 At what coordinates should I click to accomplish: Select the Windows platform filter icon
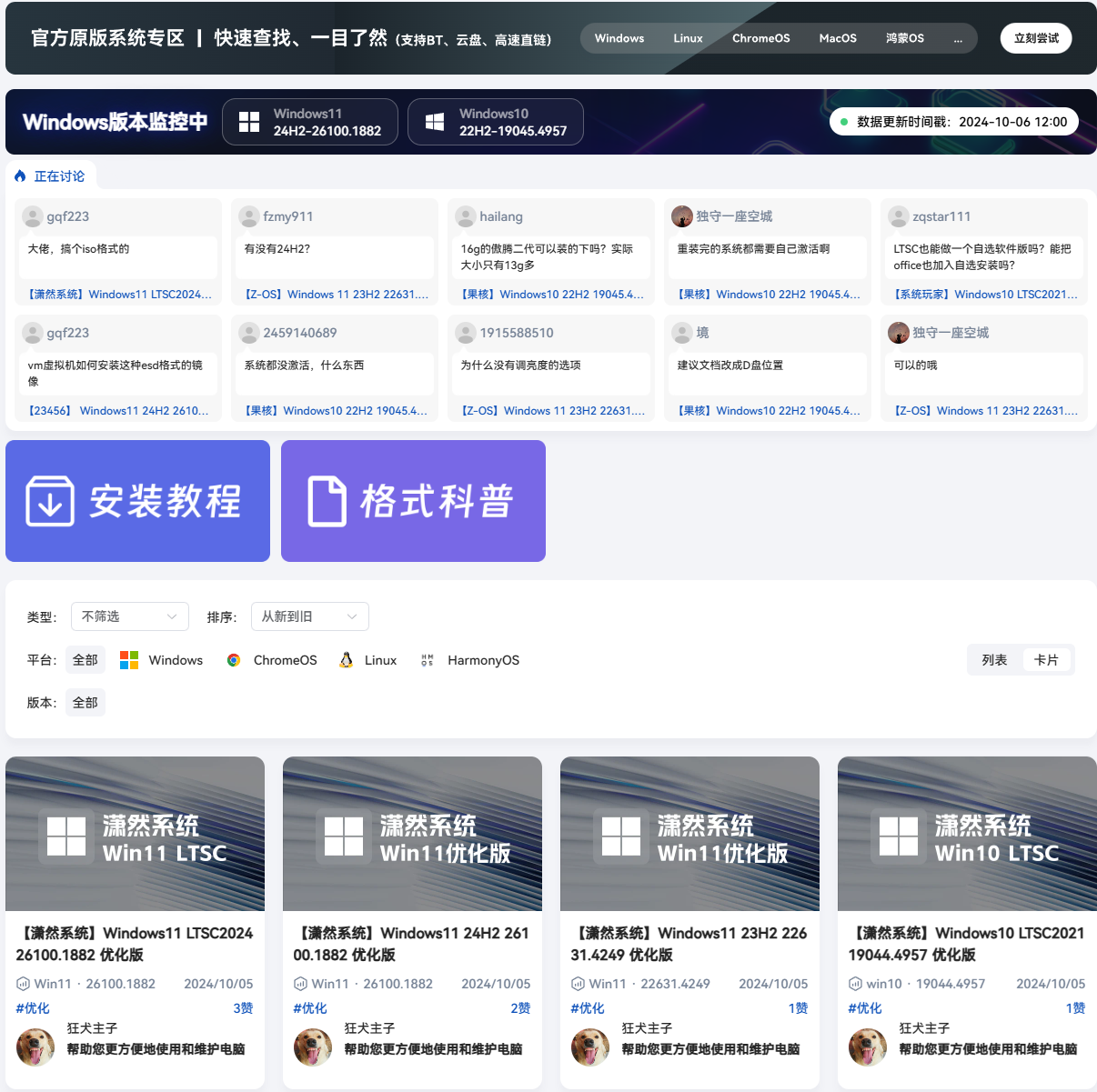tap(128, 659)
